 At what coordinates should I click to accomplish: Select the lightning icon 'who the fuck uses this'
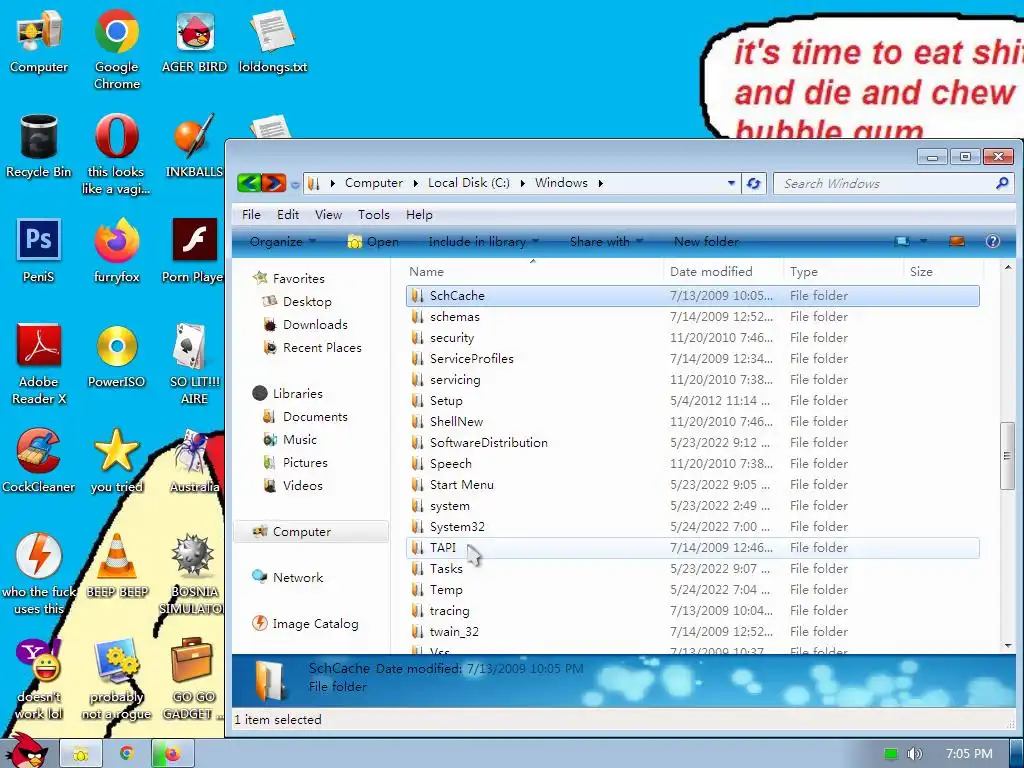pyautogui.click(x=39, y=573)
